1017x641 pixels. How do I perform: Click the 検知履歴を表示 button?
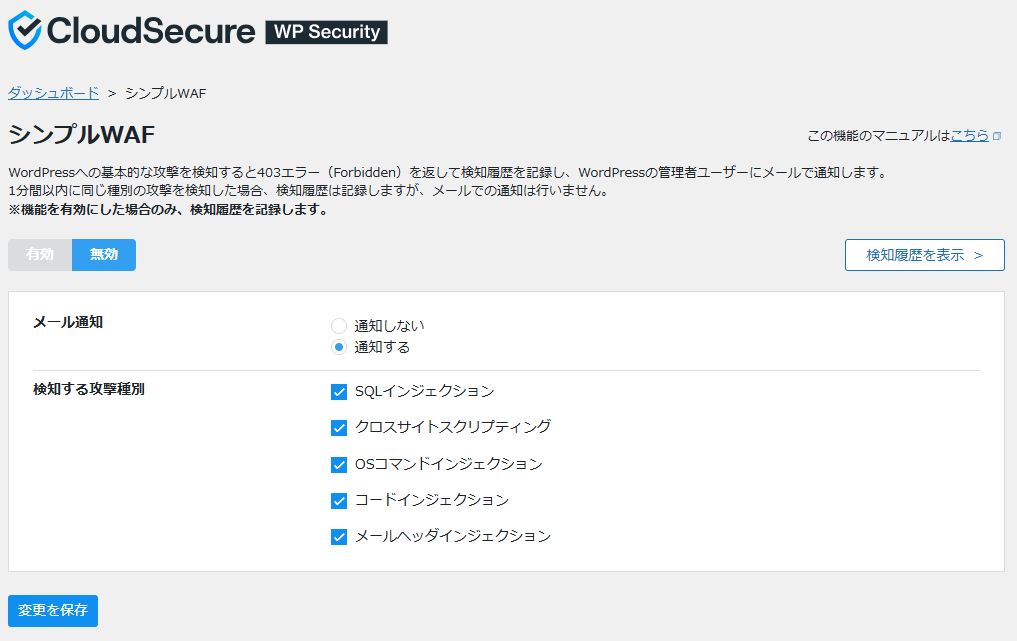coord(924,255)
